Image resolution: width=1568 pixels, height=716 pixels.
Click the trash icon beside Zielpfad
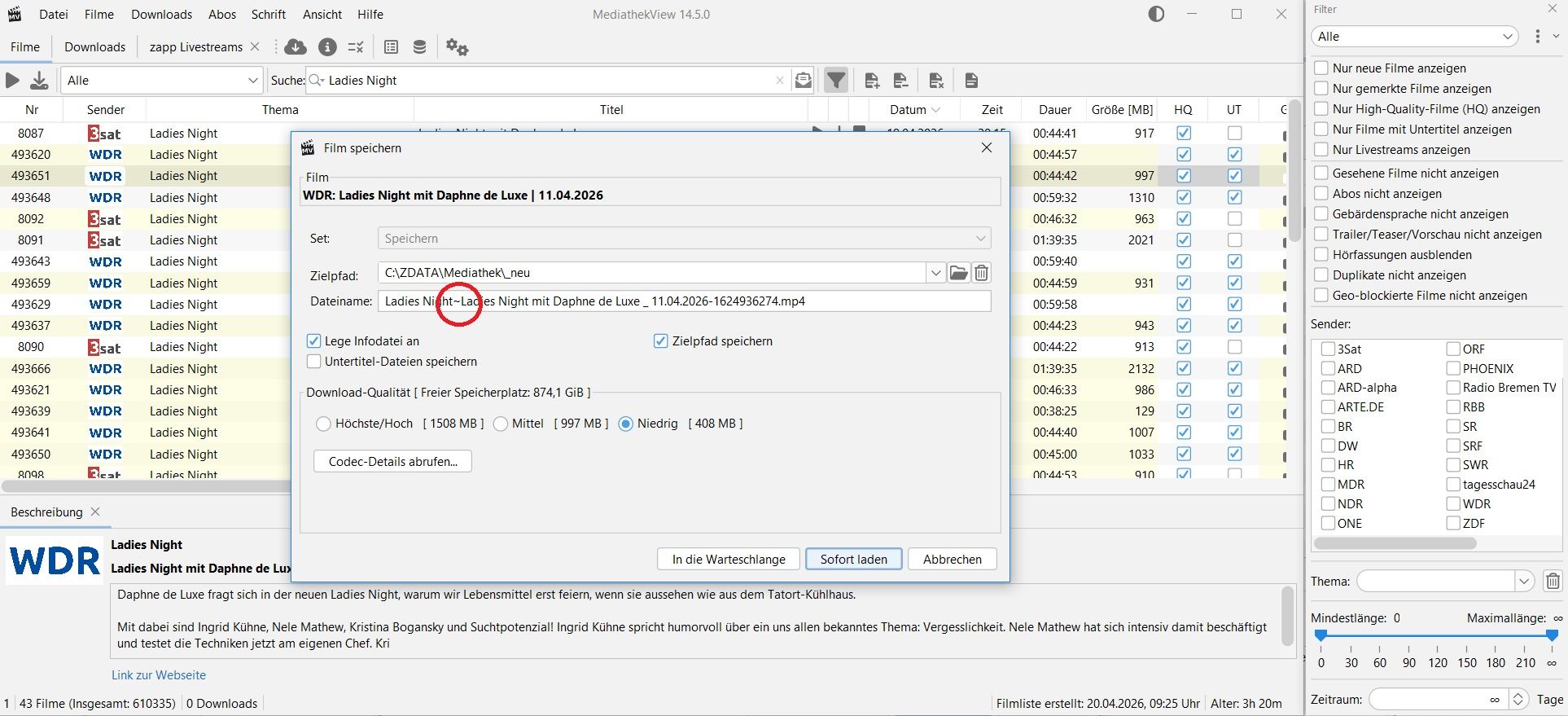[982, 273]
